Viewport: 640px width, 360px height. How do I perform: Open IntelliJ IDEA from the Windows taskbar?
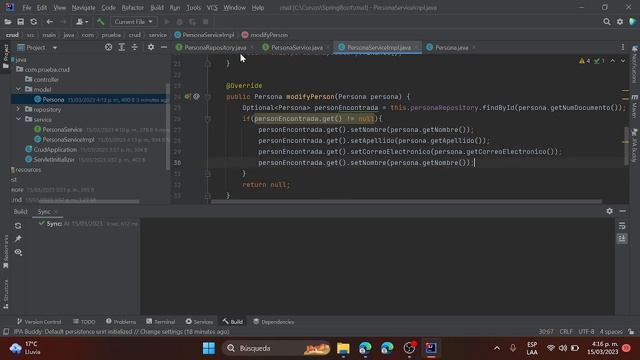(431, 348)
